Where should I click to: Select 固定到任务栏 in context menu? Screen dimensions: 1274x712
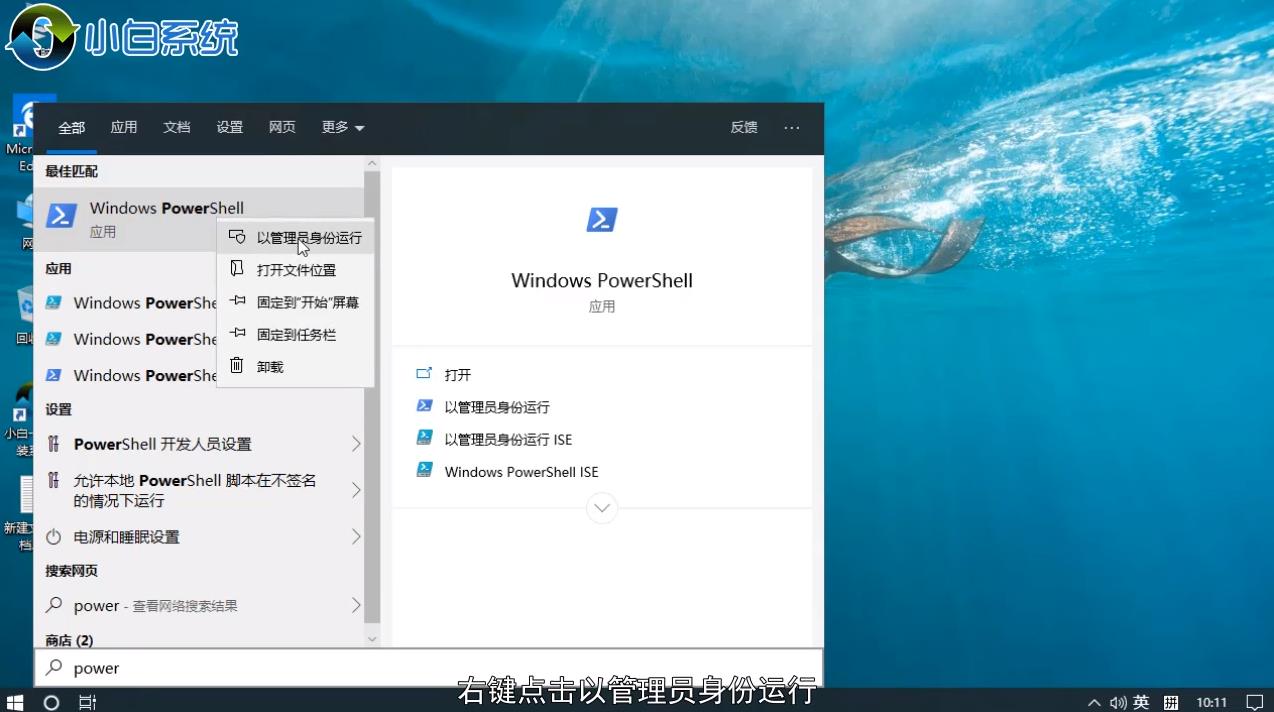point(295,334)
